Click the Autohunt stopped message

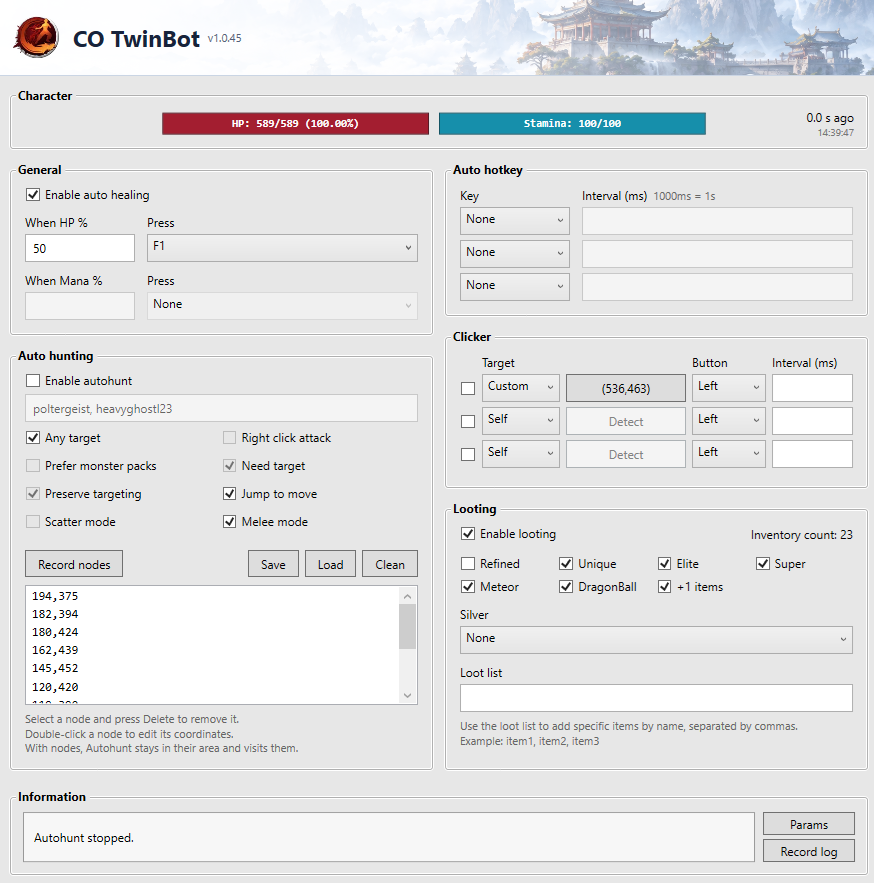[x=84, y=838]
